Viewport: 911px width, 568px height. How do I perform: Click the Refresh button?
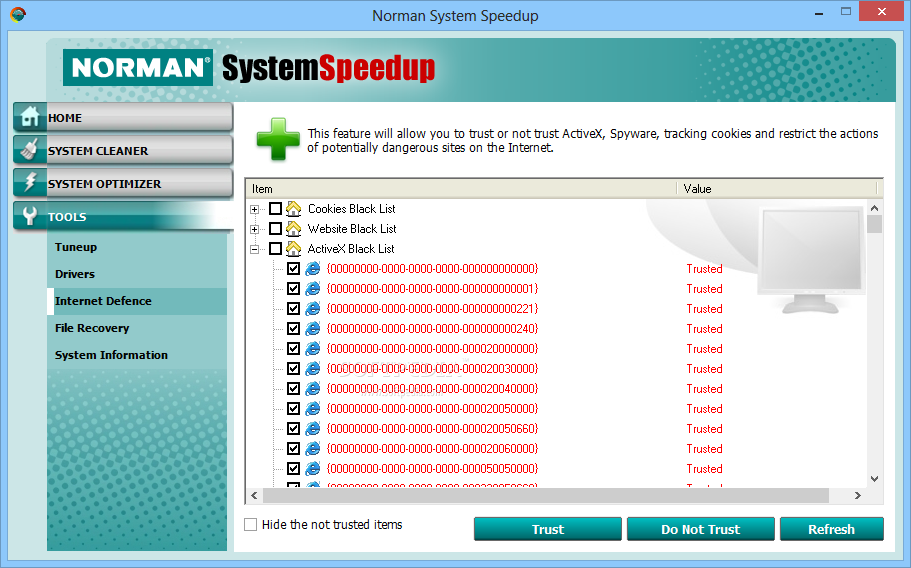click(831, 529)
